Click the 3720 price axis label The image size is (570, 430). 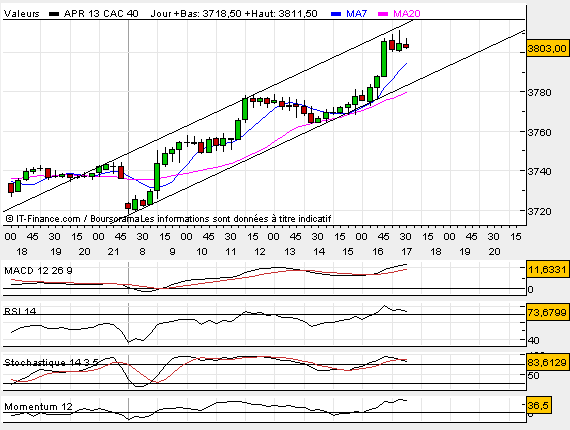coord(539,211)
